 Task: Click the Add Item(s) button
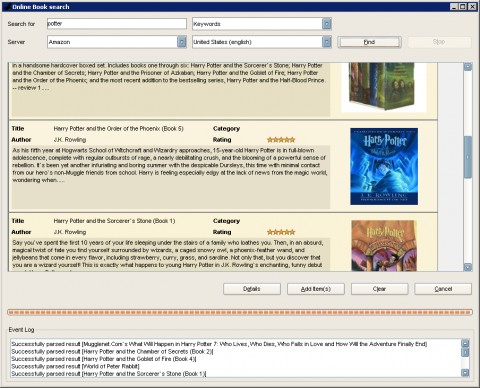tap(316, 289)
